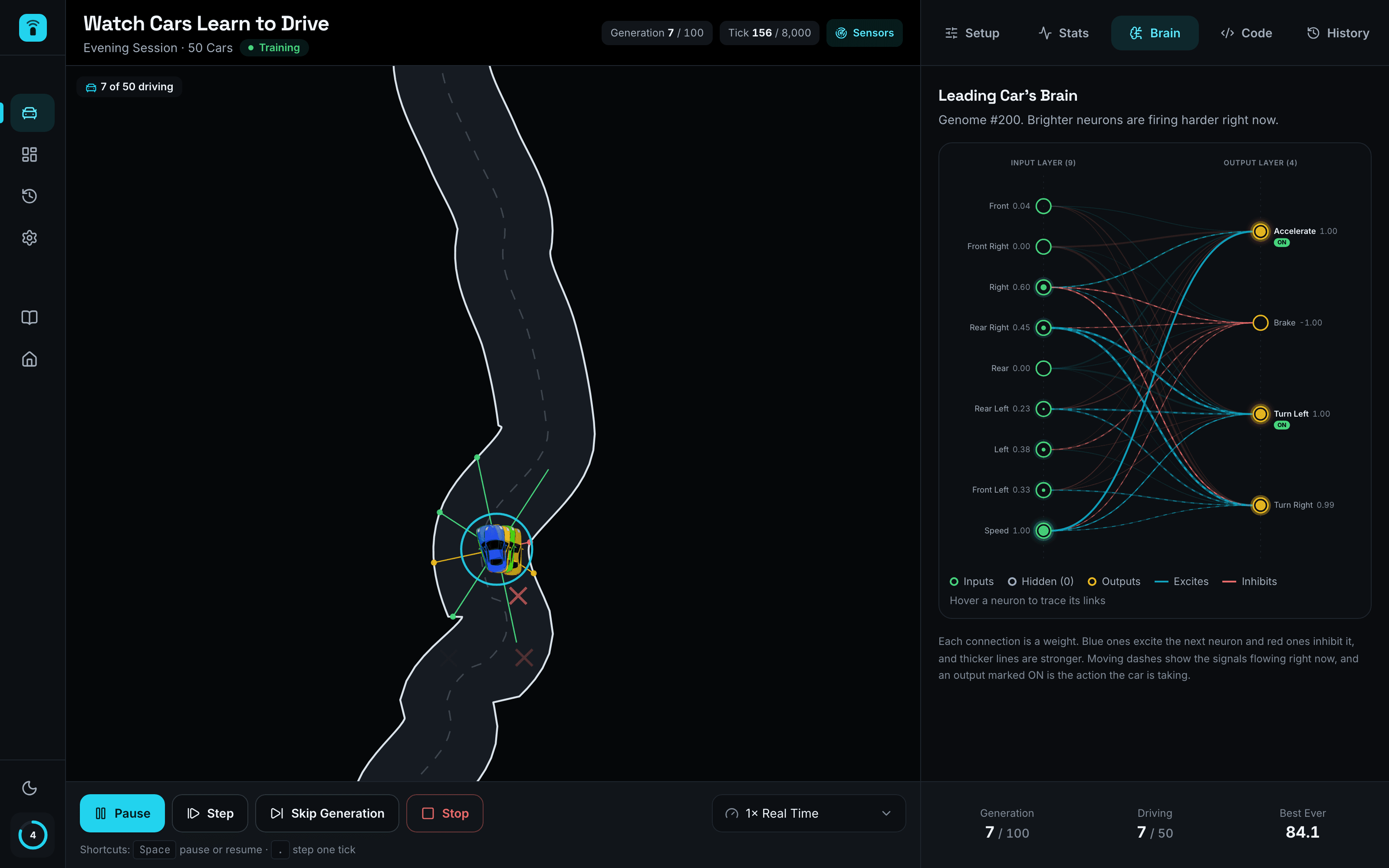Viewport: 1389px width, 868px height.
Task: Toggle the Sensors display button
Action: coord(864,33)
